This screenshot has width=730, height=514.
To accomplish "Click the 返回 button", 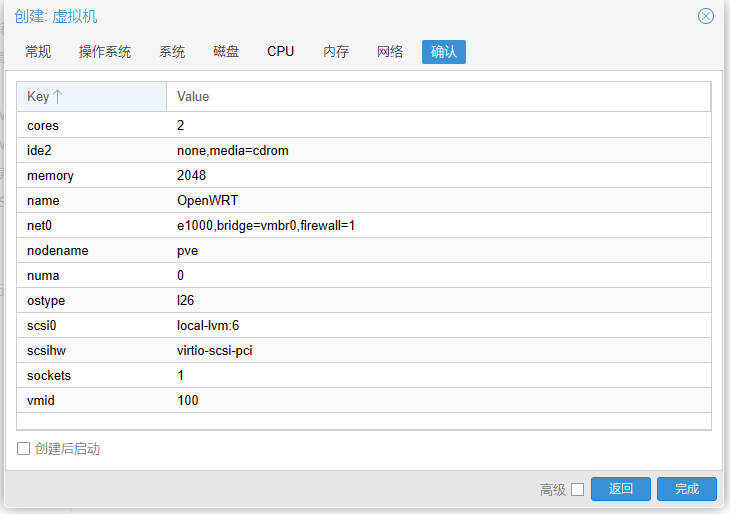I will (620, 489).
